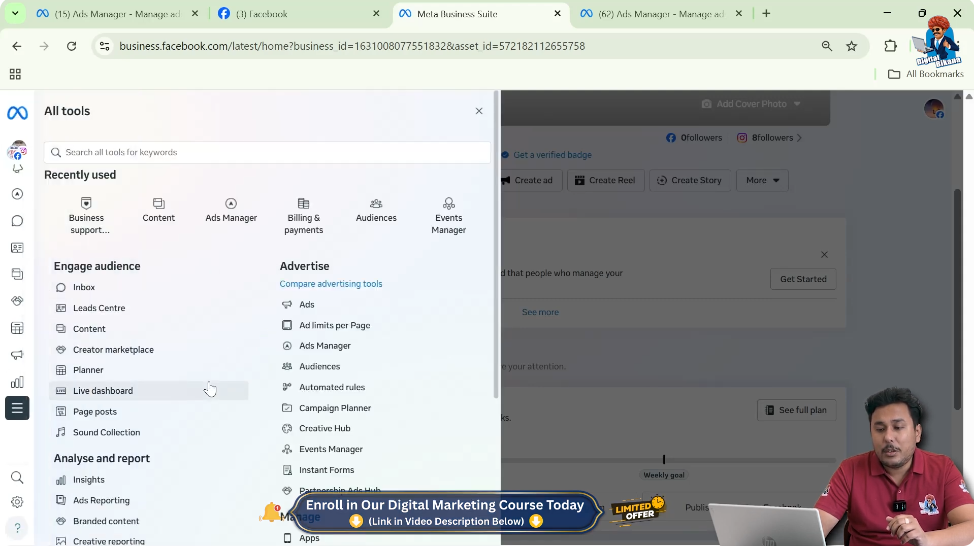Click the Compare advertising tools link
974x546 pixels.
[x=330, y=284]
